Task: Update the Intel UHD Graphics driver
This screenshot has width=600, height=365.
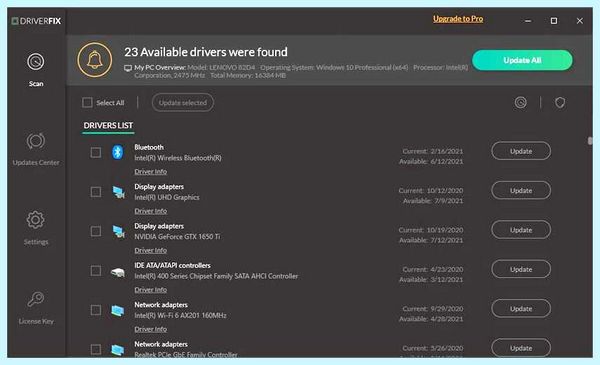Action: [521, 191]
